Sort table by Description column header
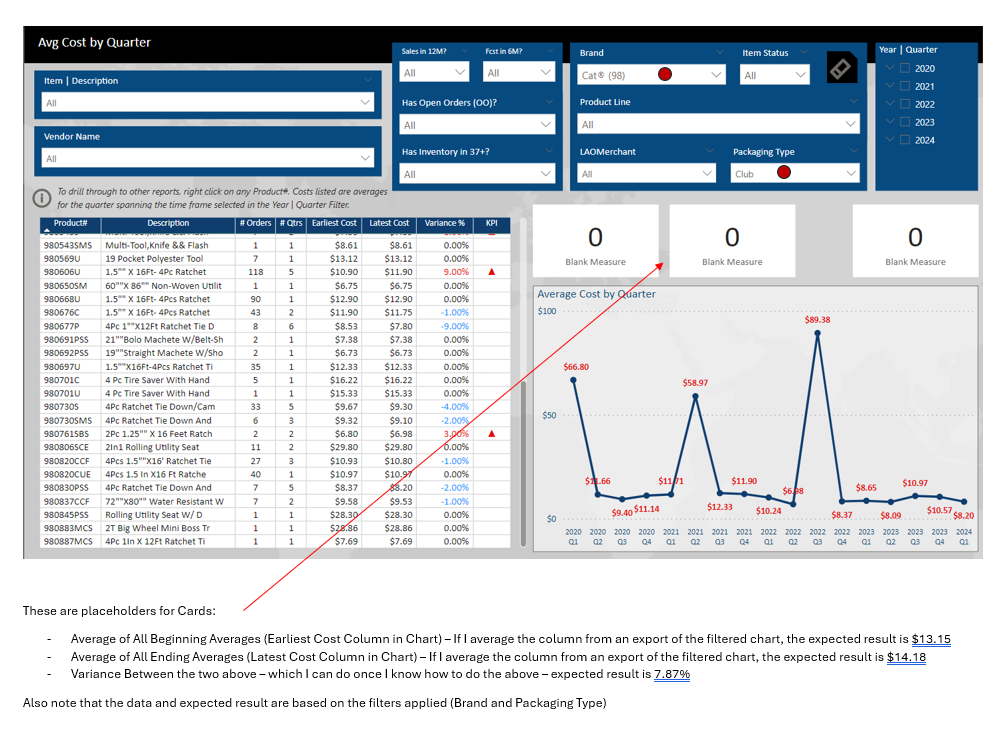This screenshot has height=734, width=997. coord(168,223)
